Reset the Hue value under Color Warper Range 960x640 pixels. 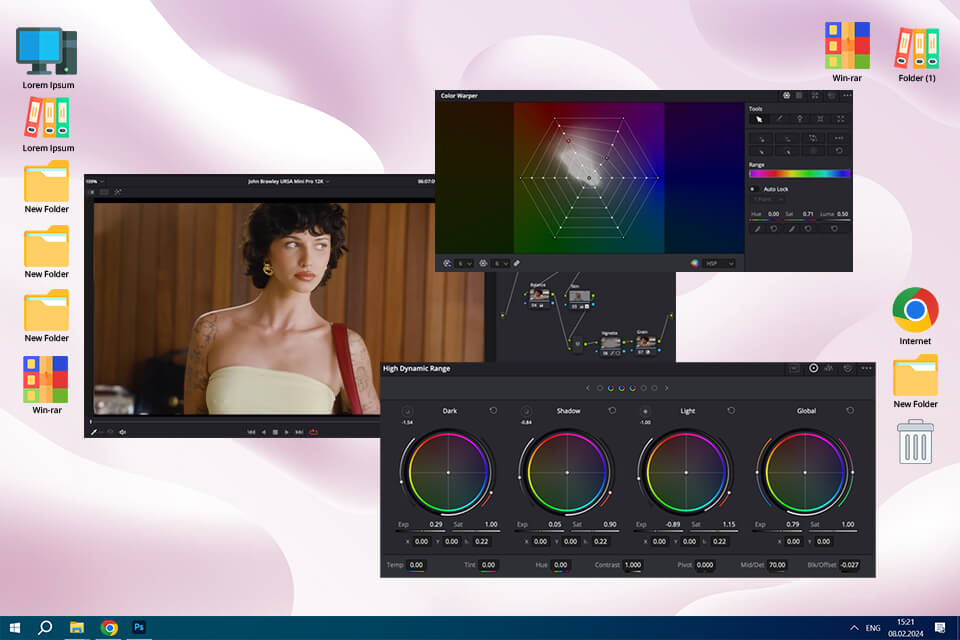(773, 228)
